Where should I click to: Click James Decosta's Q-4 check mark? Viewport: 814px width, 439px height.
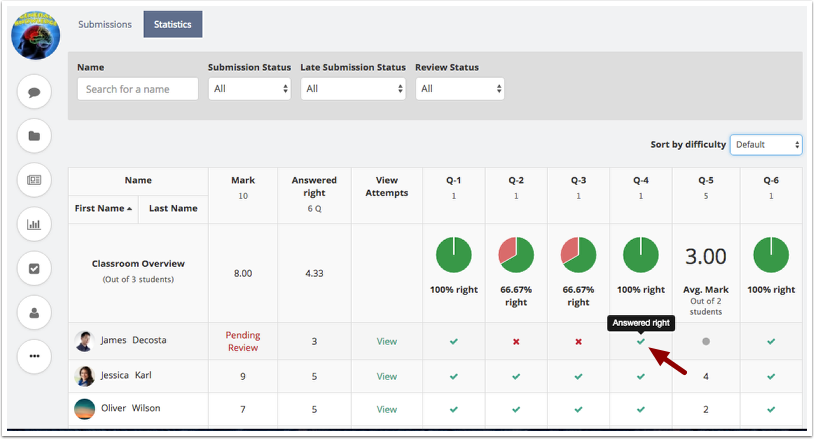[641, 341]
